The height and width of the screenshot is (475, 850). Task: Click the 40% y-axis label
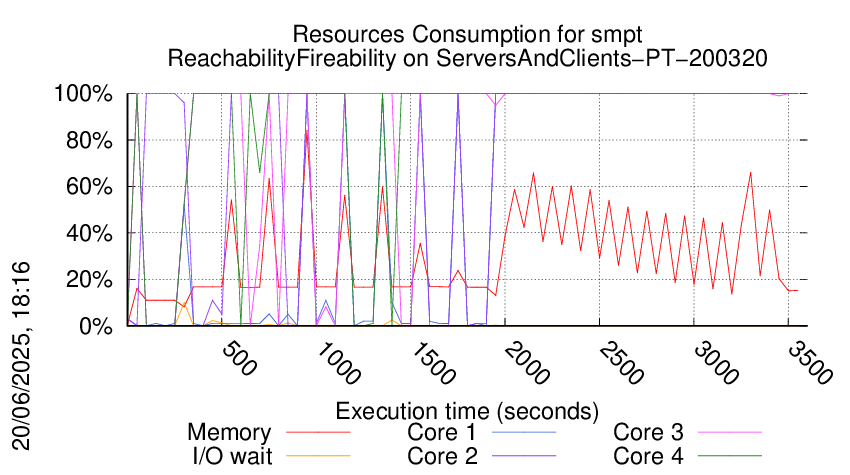(89, 234)
